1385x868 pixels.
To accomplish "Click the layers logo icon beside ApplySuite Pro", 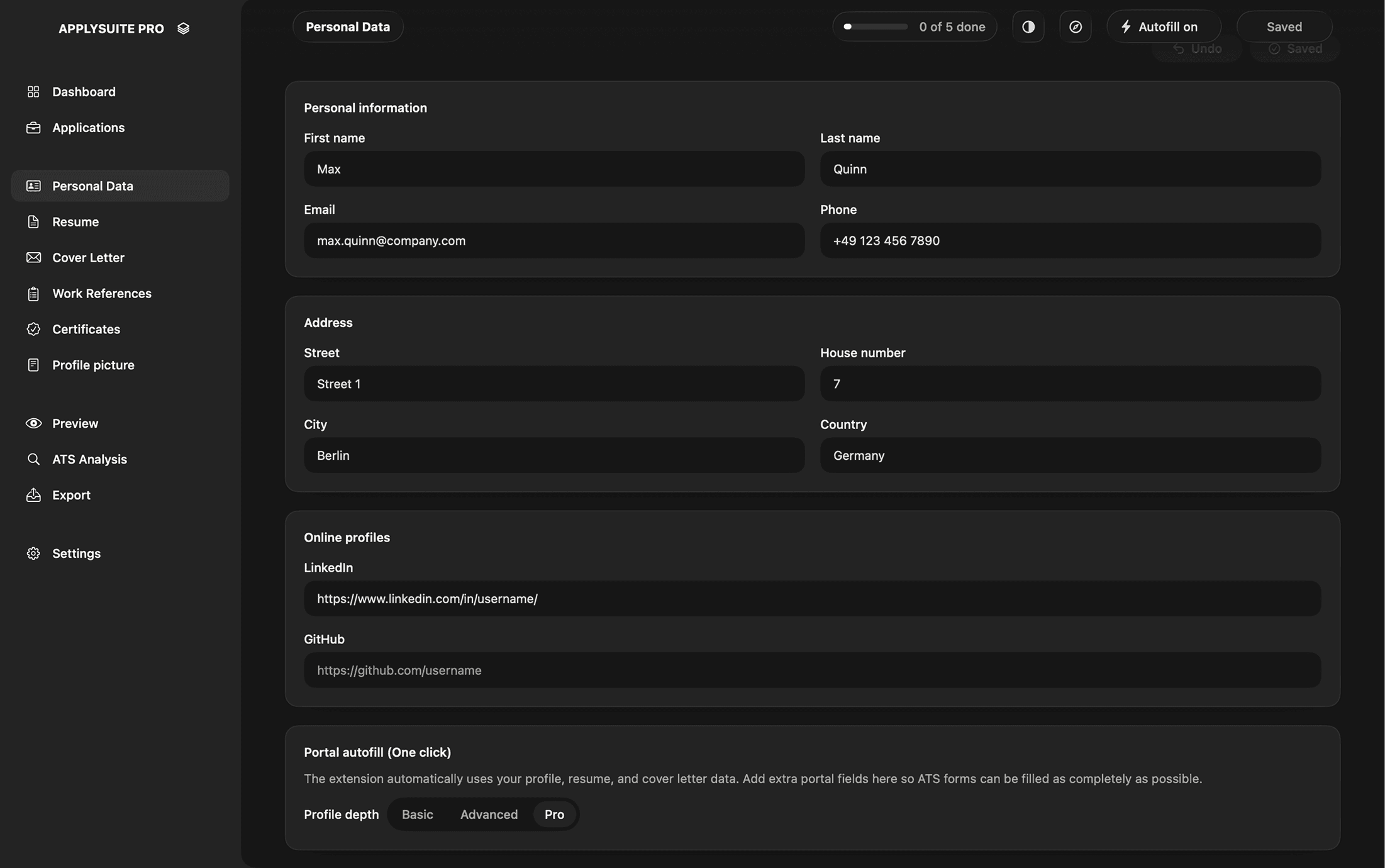I will (183, 29).
